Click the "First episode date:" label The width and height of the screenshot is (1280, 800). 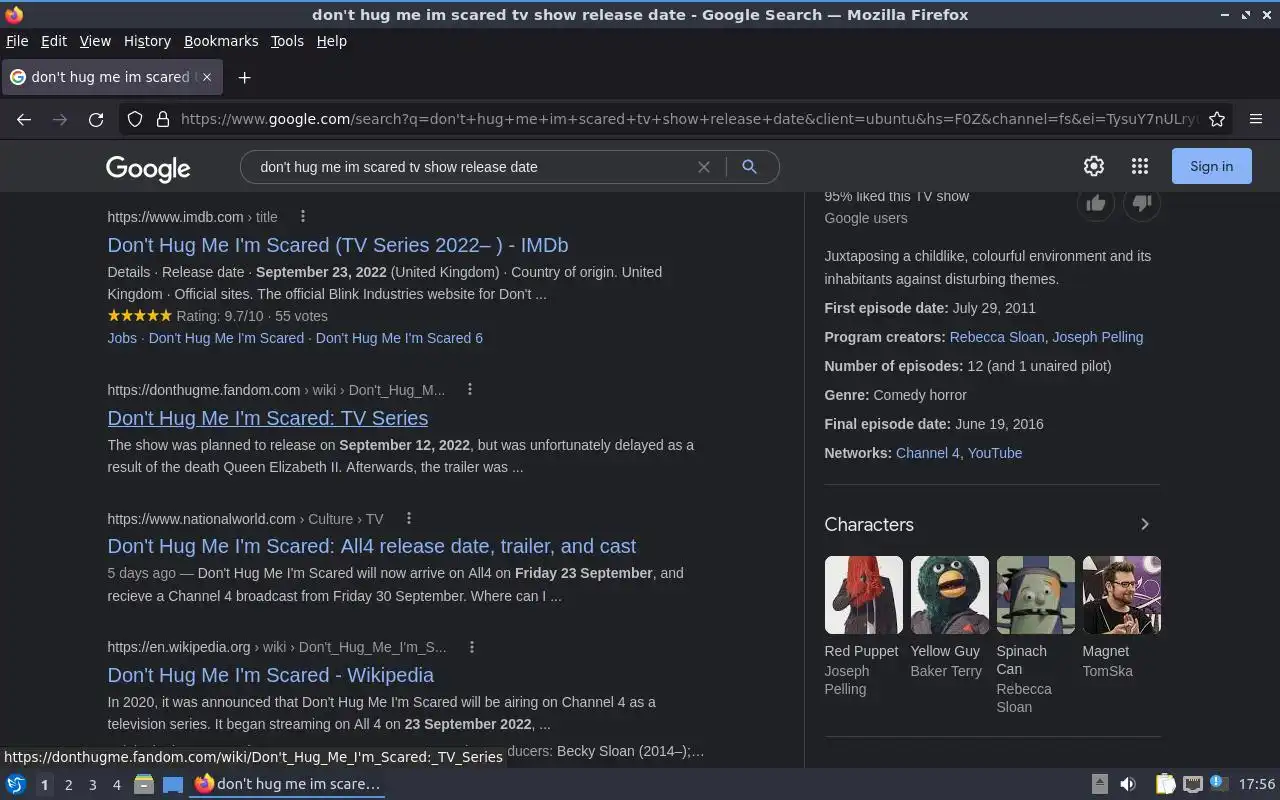(886, 308)
